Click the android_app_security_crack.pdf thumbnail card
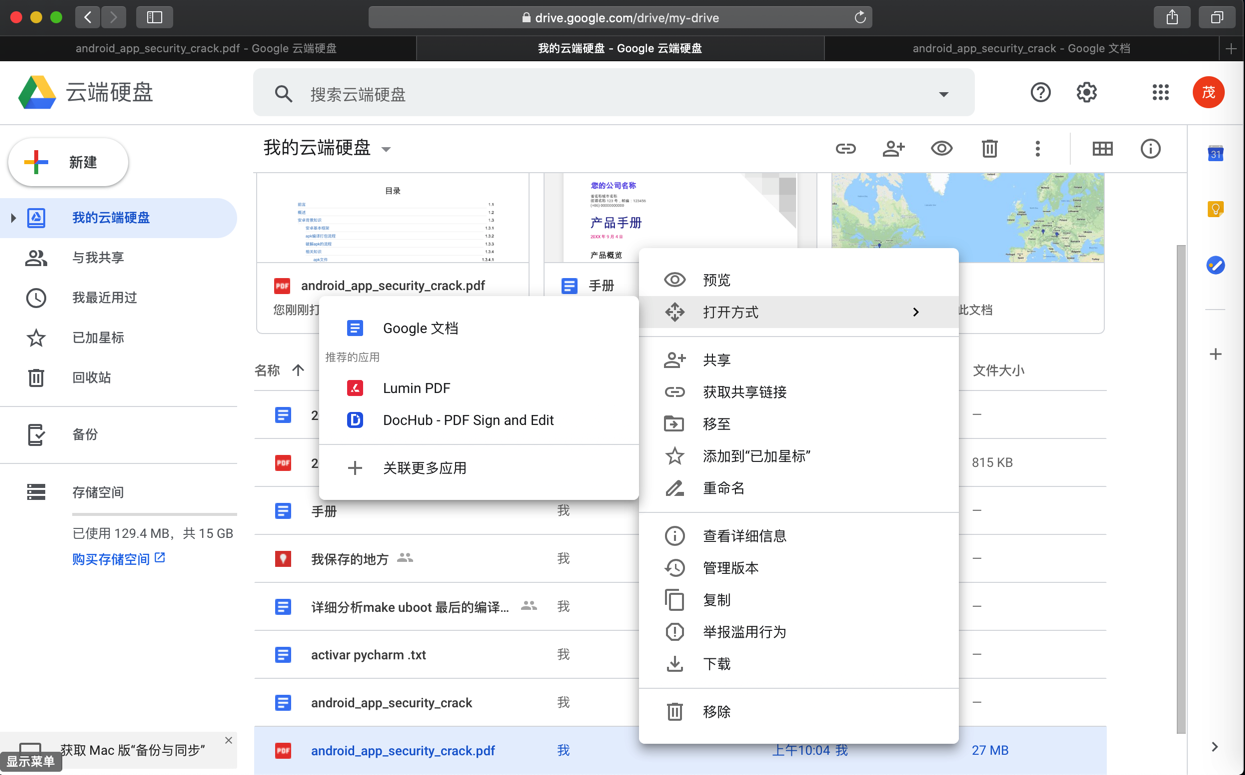The height and width of the screenshot is (775, 1245). click(x=393, y=252)
